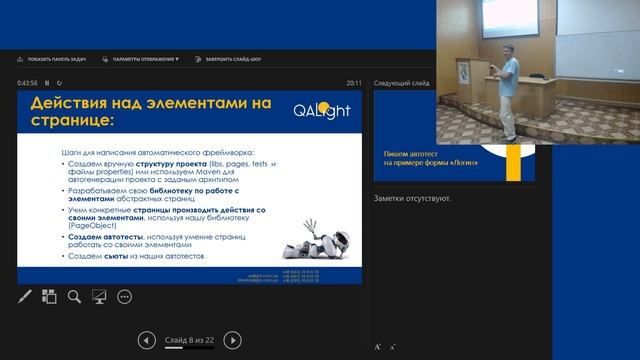The height and width of the screenshot is (360, 640).
Task: Click the current slide preview
Action: [x=189, y=187]
